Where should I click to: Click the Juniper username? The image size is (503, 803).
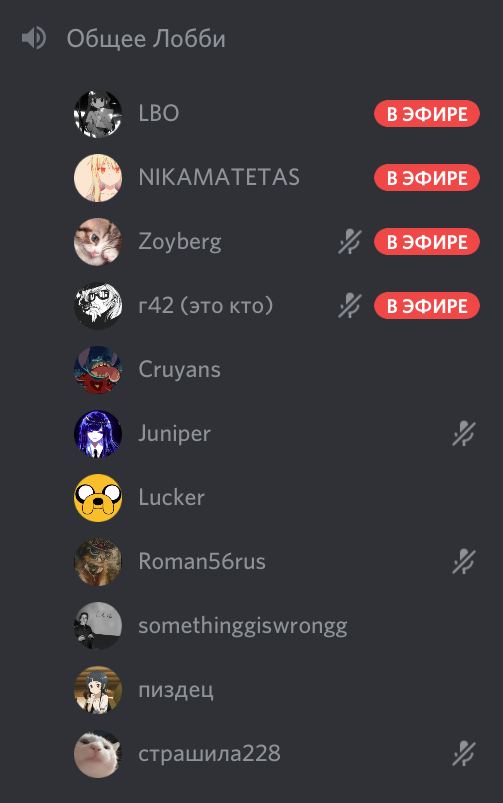coord(174,434)
